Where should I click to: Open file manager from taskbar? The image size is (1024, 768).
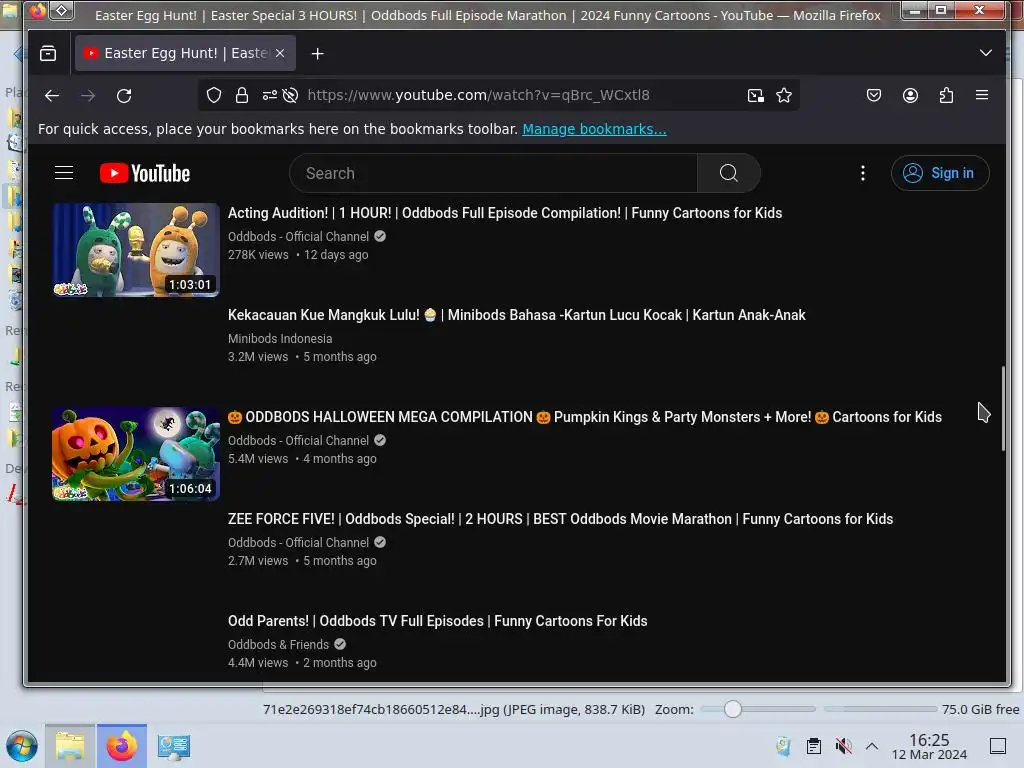(x=70, y=746)
